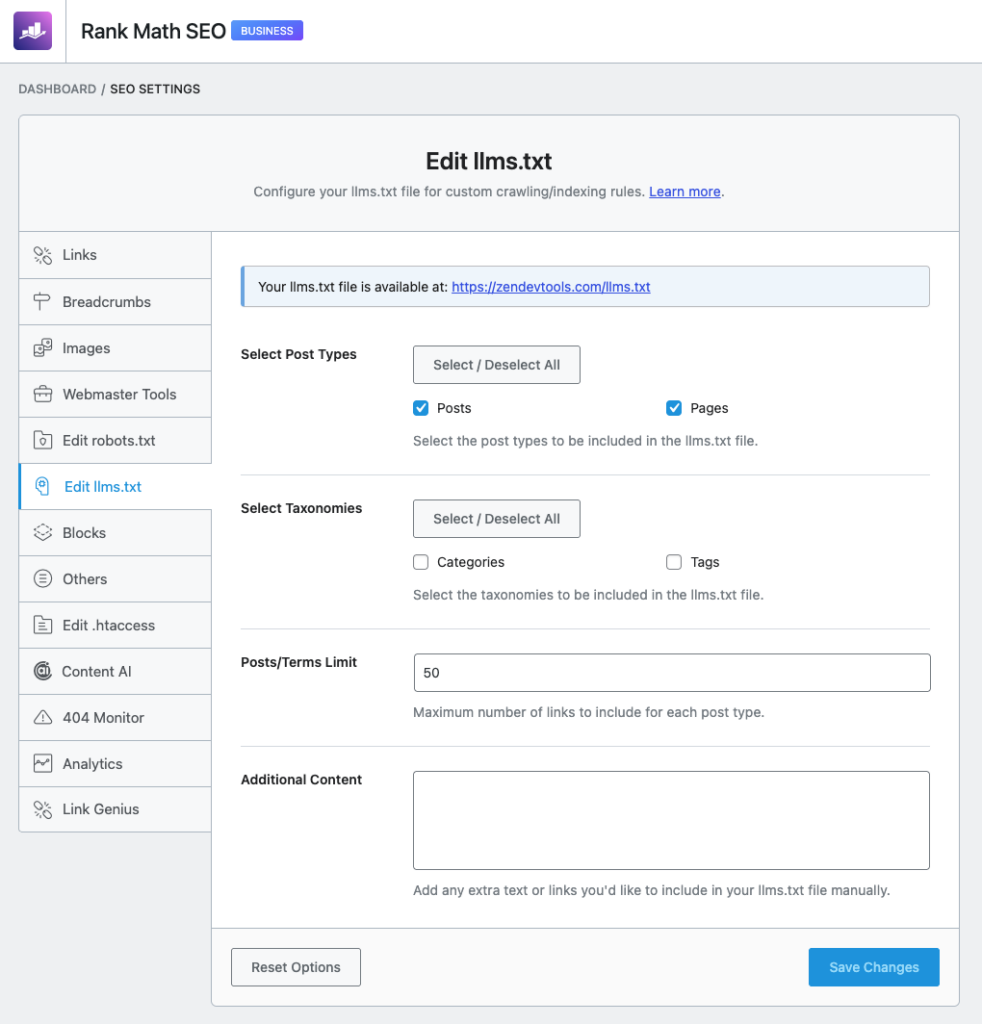982x1024 pixels.
Task: Click the 404 Monitor warning icon
Action: pos(42,718)
